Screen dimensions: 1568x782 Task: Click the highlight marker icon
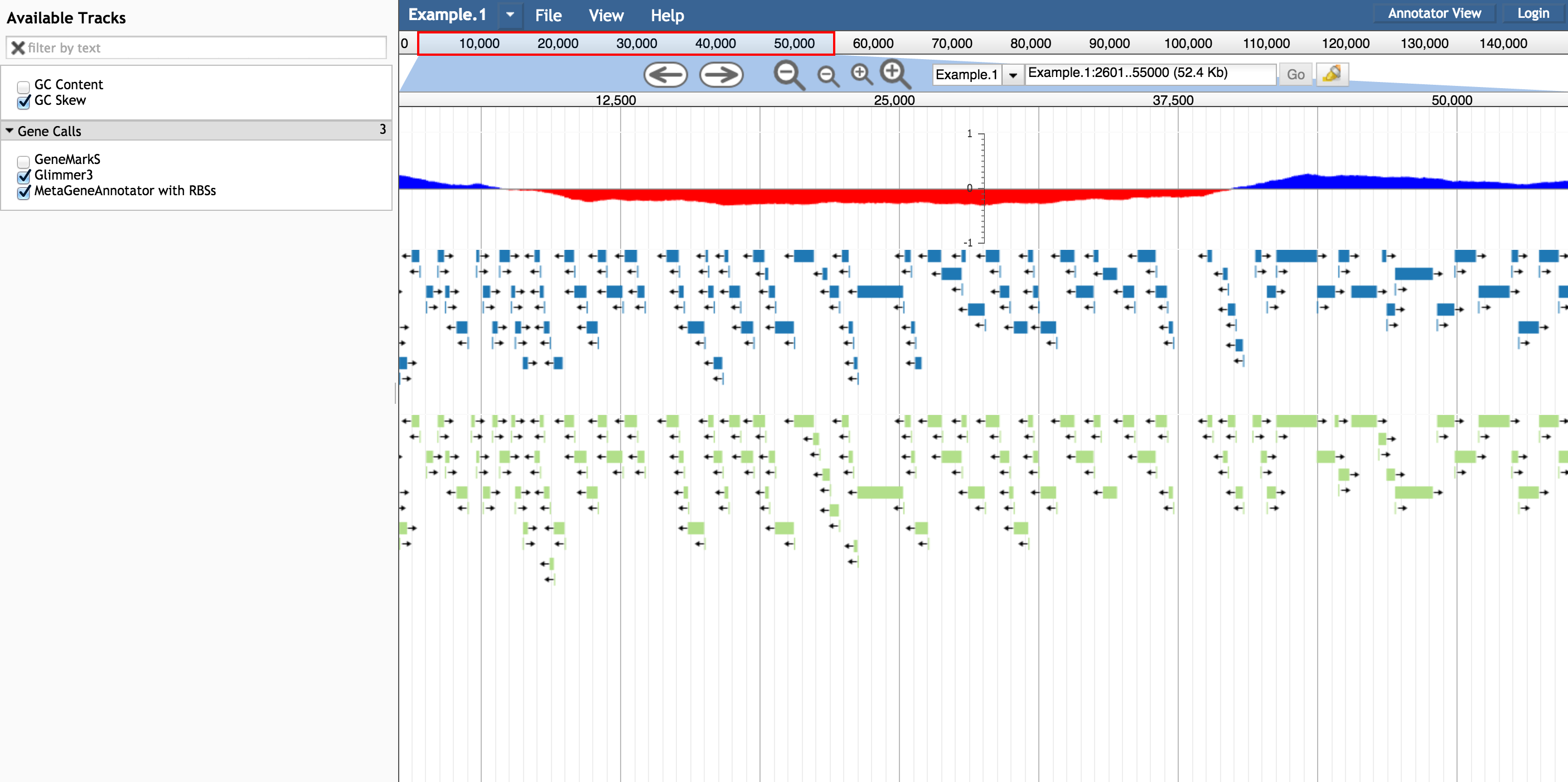(1332, 74)
